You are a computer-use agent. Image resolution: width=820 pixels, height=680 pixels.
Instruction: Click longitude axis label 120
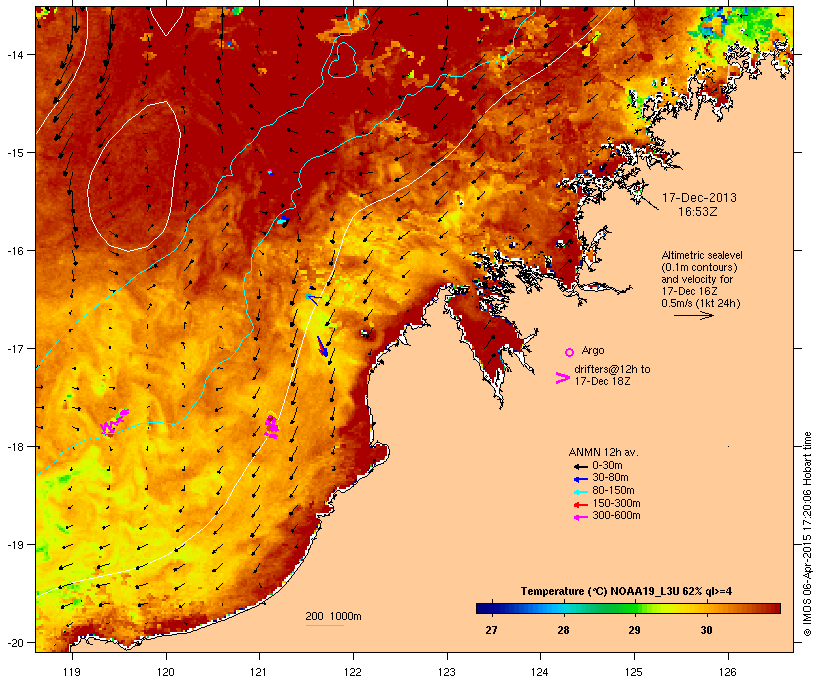point(166,672)
